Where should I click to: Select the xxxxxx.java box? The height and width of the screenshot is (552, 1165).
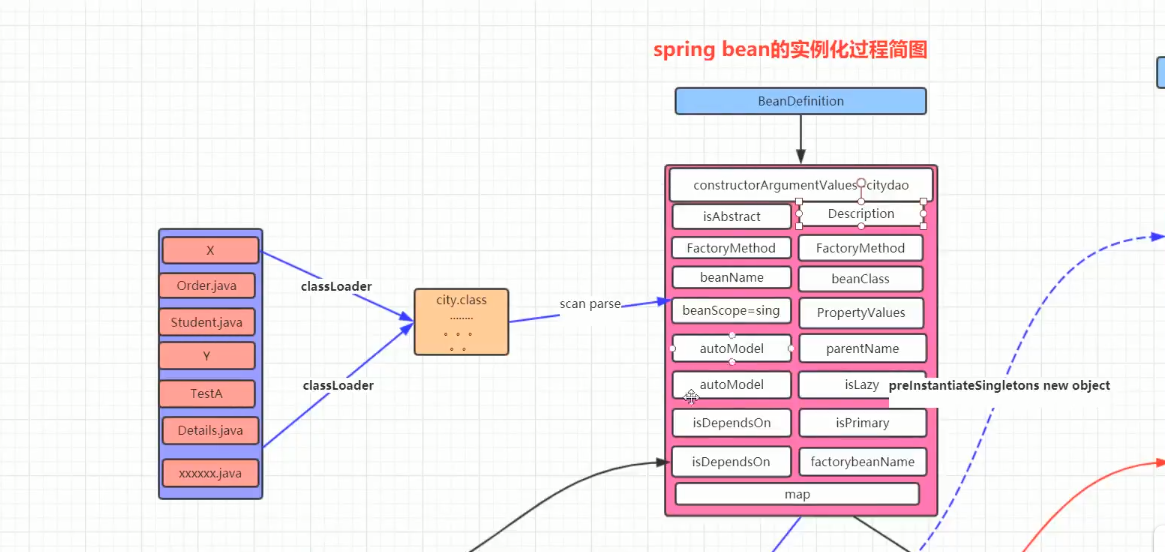[x=210, y=473]
